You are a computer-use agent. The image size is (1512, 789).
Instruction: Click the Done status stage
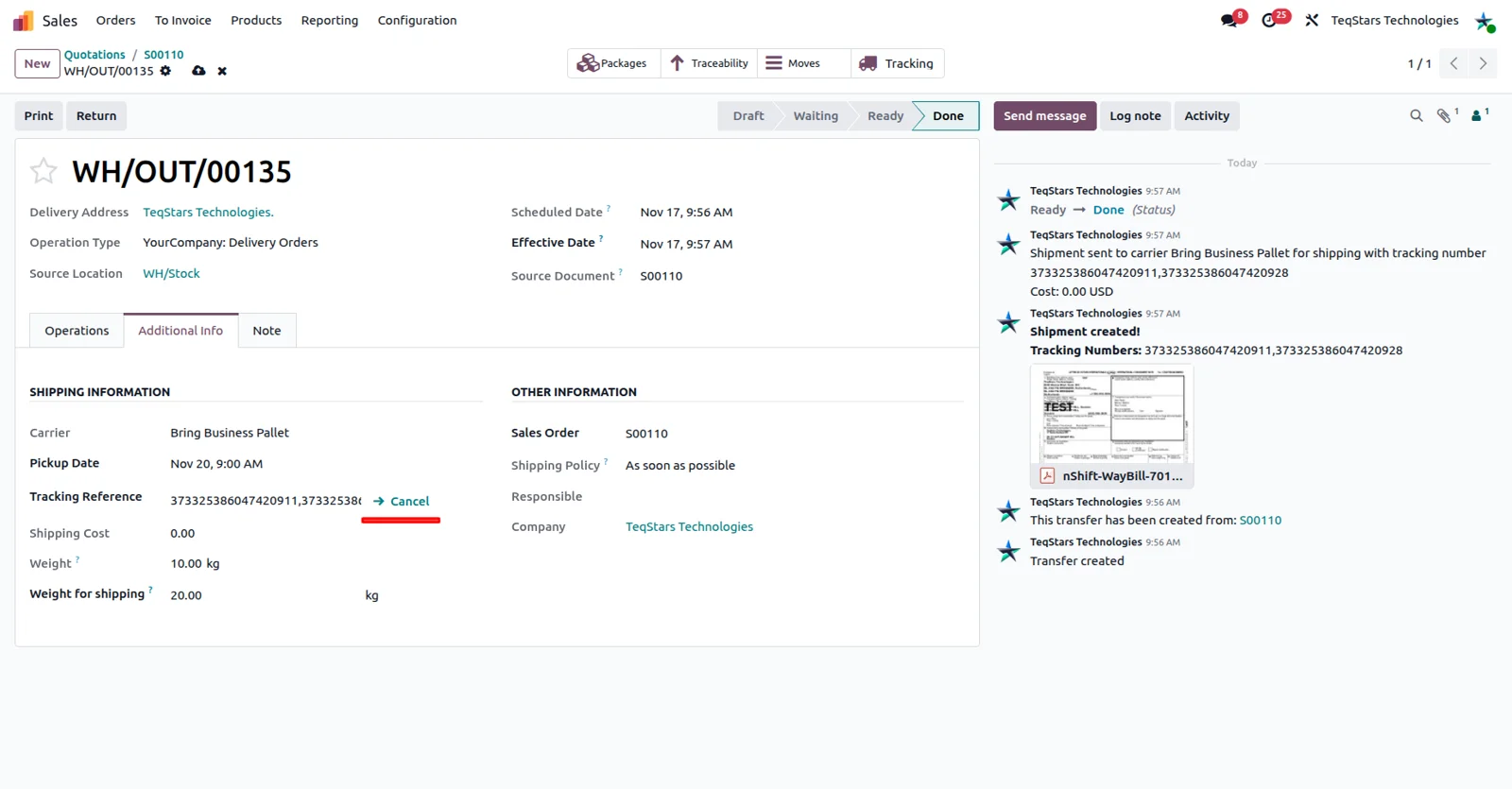pos(948,115)
